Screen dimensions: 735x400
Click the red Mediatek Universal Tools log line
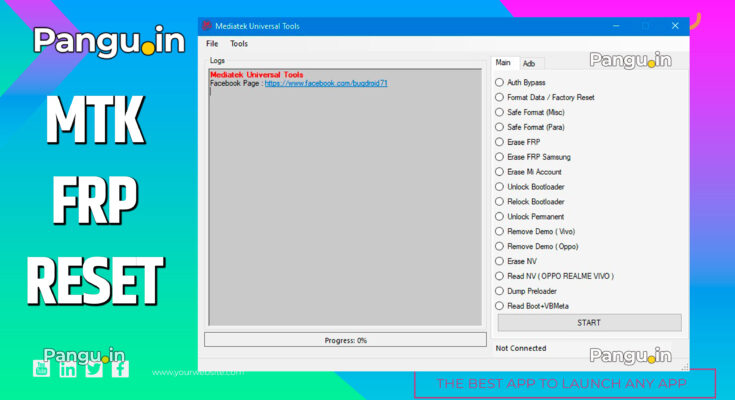(x=256, y=75)
